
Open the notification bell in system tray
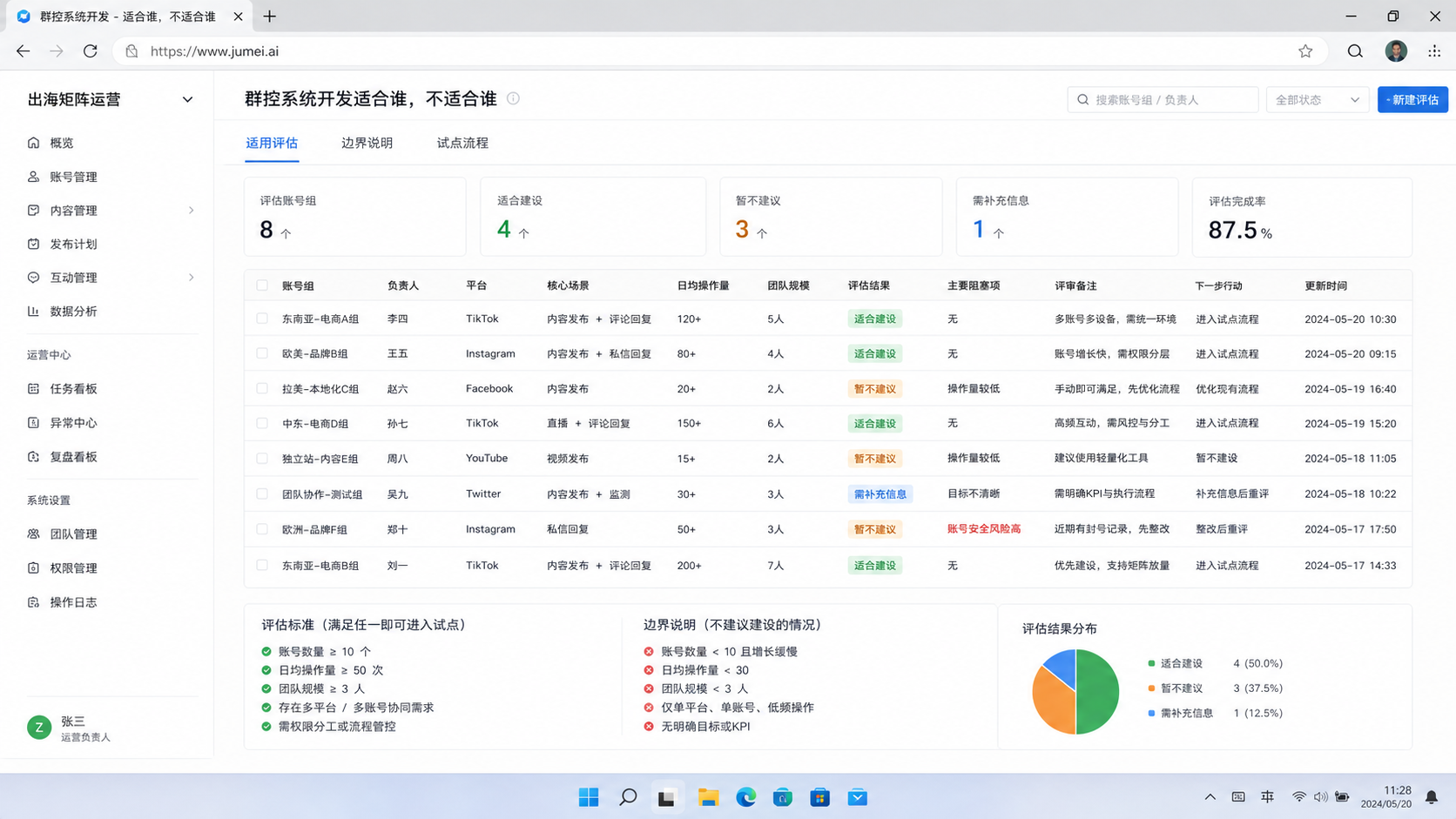[1432, 797]
